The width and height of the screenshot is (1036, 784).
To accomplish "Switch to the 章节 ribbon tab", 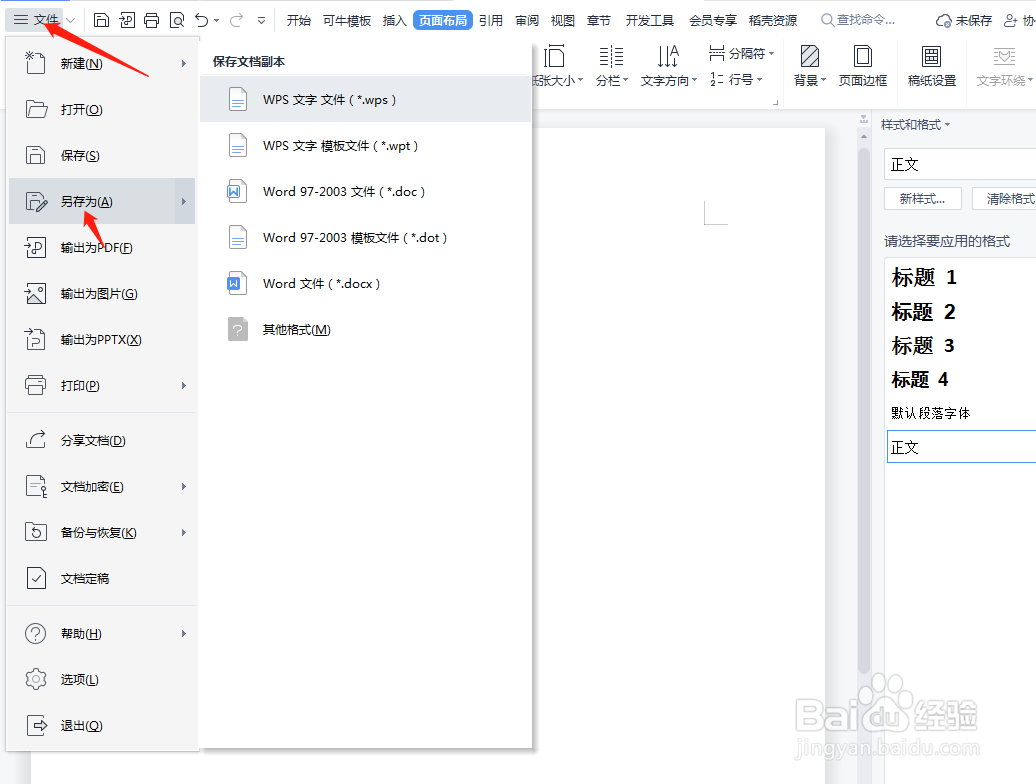I will [599, 20].
